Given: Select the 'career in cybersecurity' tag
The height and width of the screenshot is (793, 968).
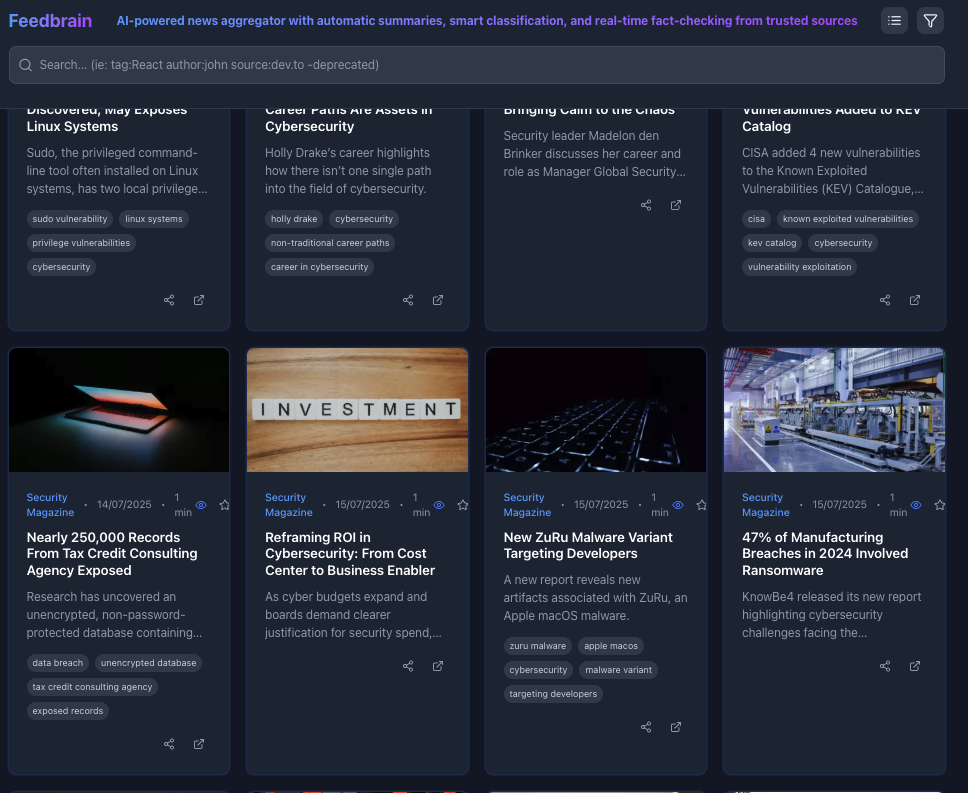Looking at the screenshot, I should (x=319, y=267).
